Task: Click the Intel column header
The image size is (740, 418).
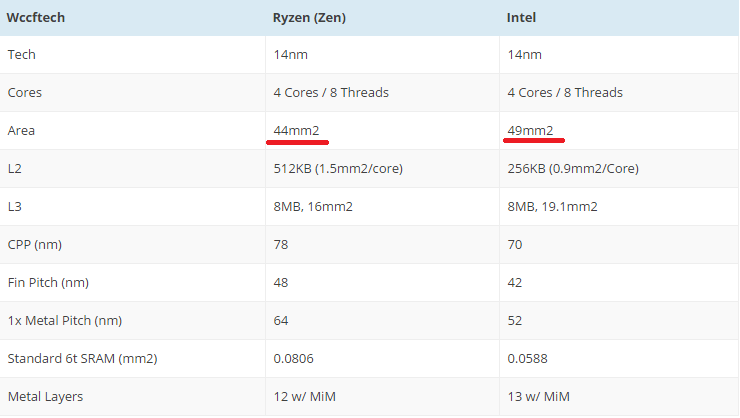Action: 521,17
